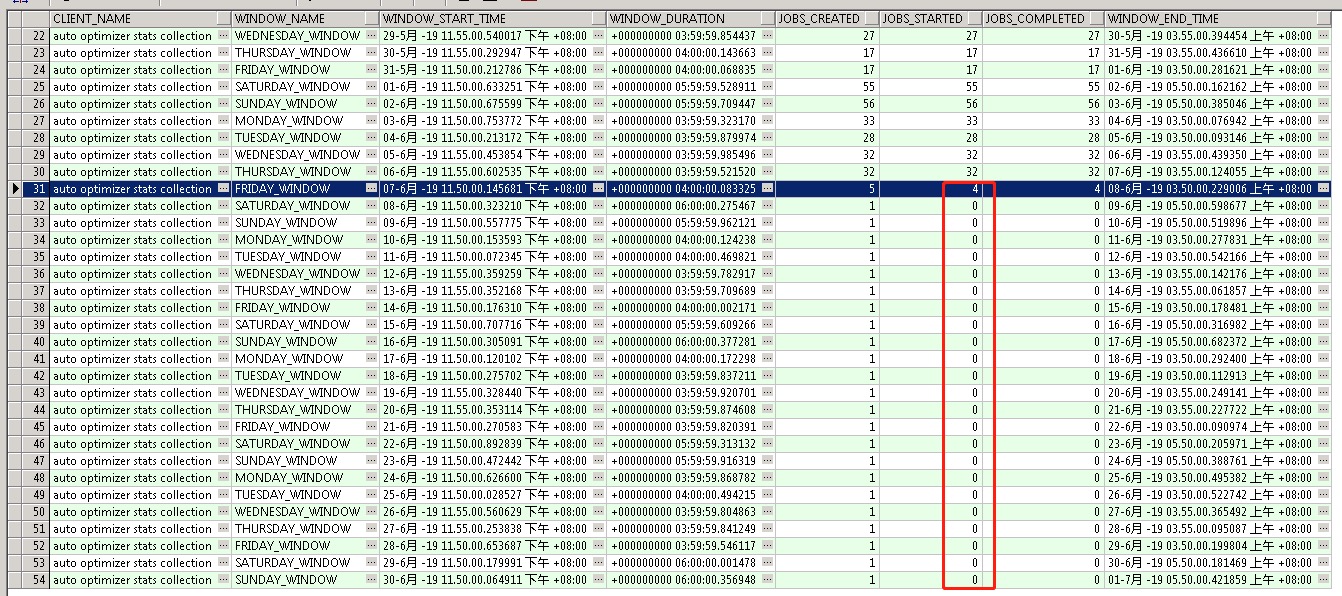This screenshot has width=1342, height=596.
Task: Click the JOBS_COMPLETED column header
Action: (1035, 19)
